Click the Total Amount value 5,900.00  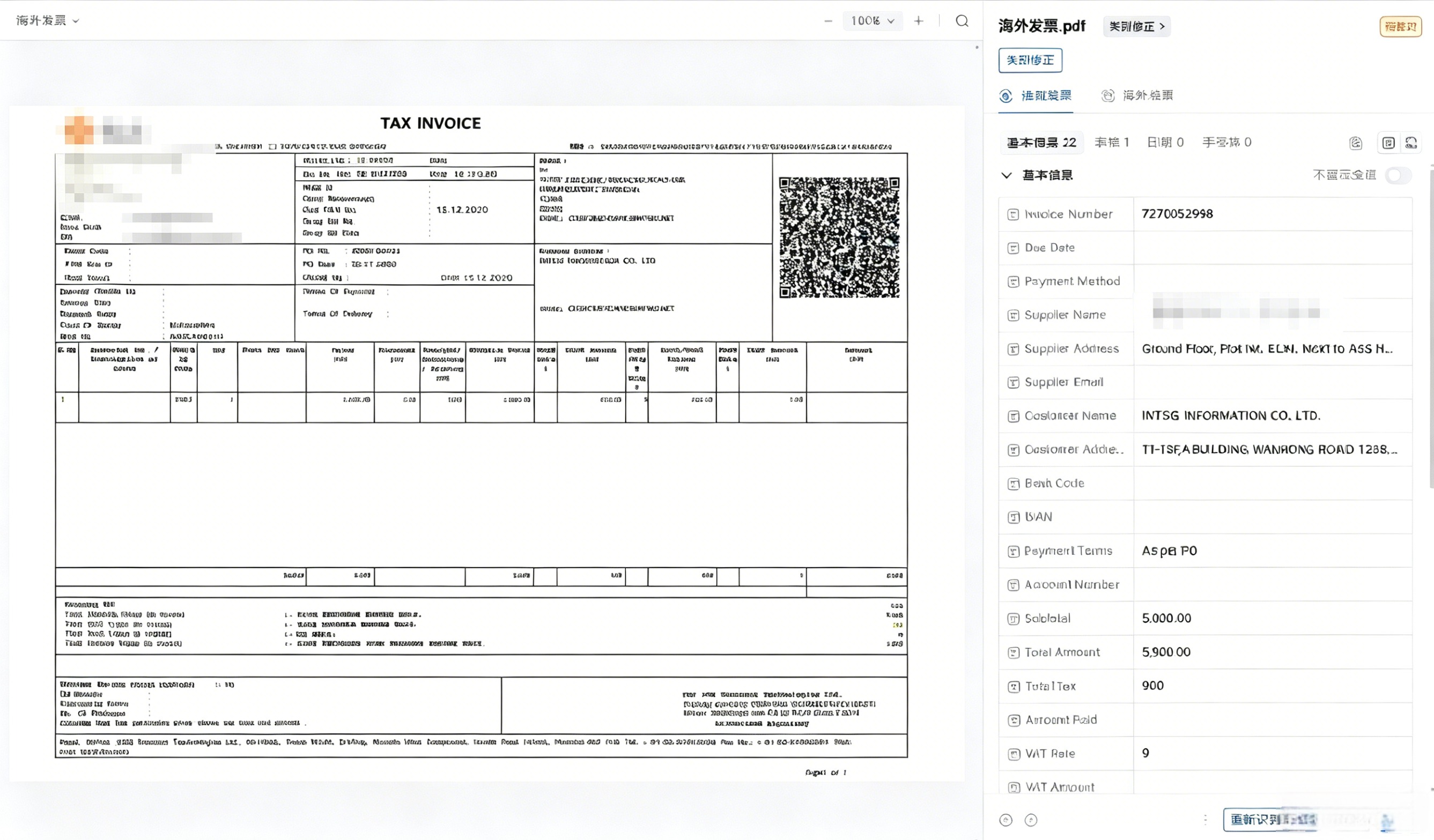1166,652
